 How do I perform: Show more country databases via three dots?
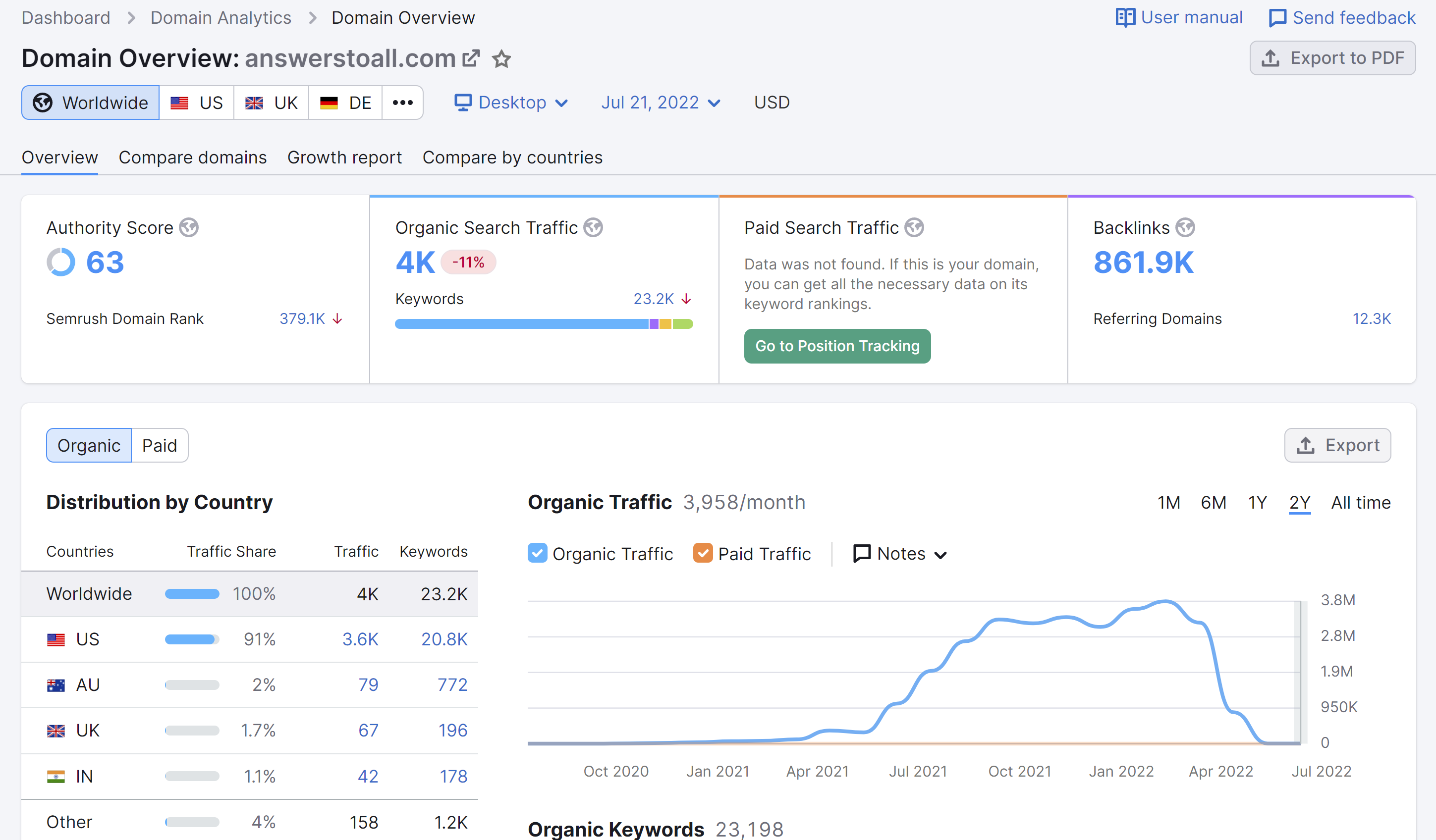point(402,103)
